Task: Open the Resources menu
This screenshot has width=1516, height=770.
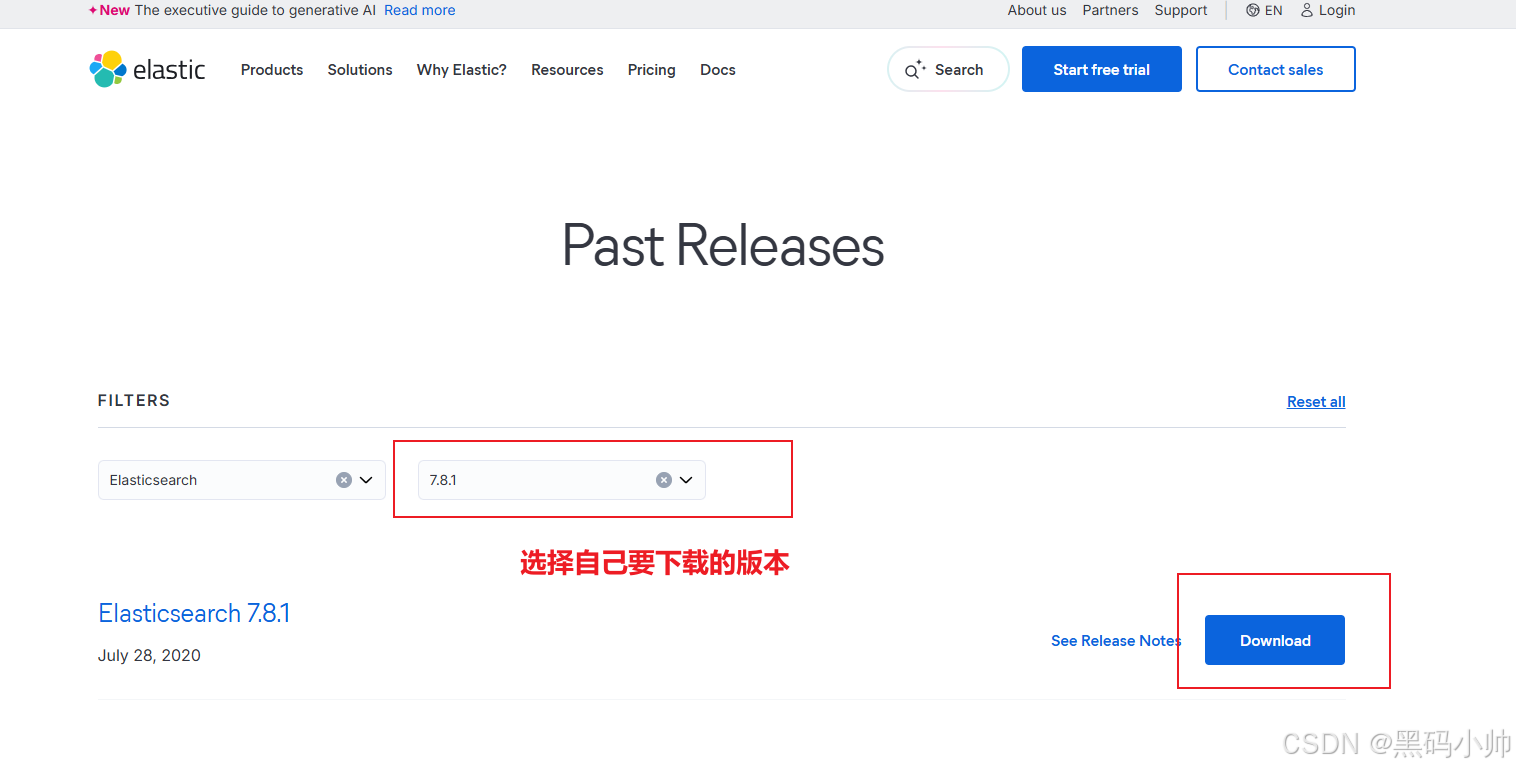Action: (x=567, y=70)
